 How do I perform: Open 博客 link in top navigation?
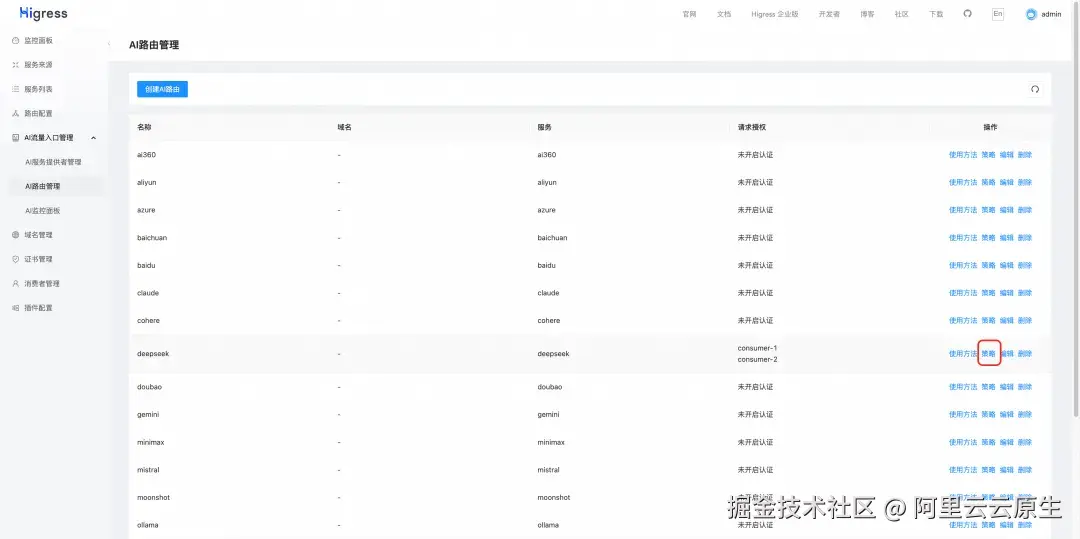867,14
